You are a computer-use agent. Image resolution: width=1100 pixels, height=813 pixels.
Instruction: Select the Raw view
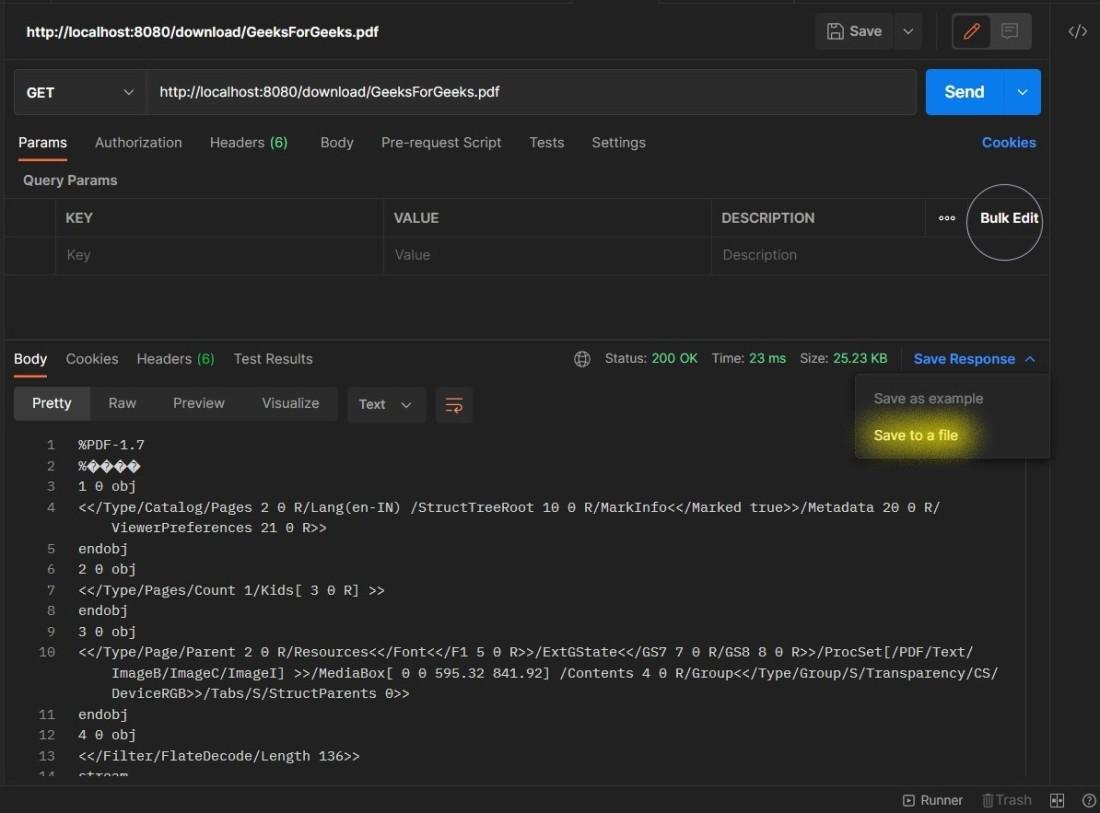tap(122, 403)
